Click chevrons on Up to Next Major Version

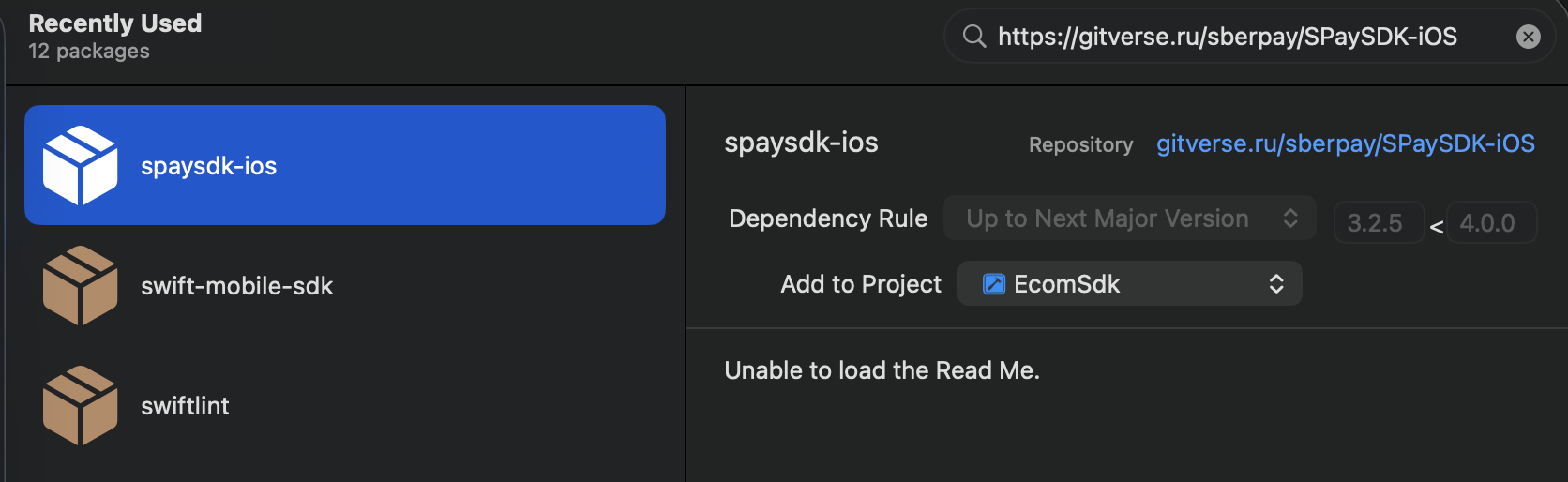pos(1290,218)
